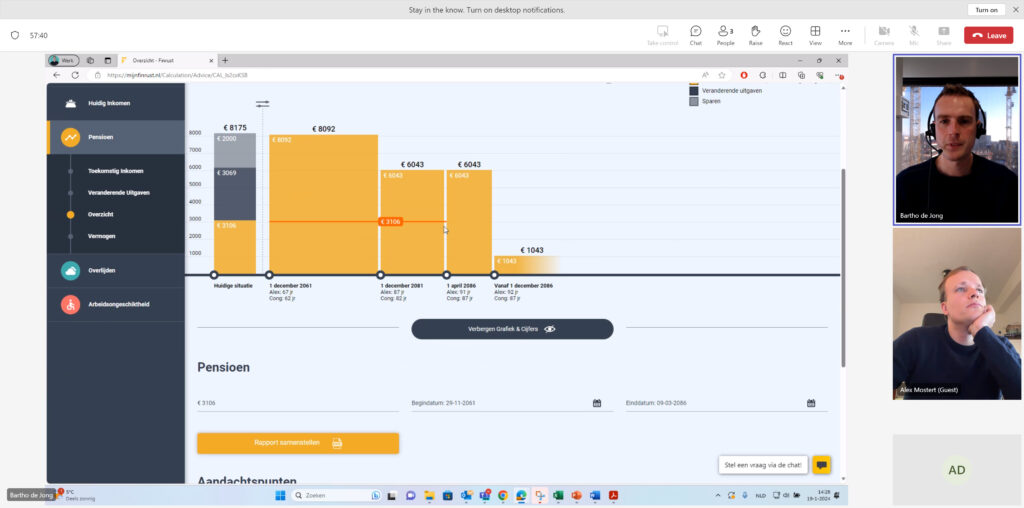Screen dimensions: 1024x508
Task: Toggle the microphone mute
Action: pos(914,34)
